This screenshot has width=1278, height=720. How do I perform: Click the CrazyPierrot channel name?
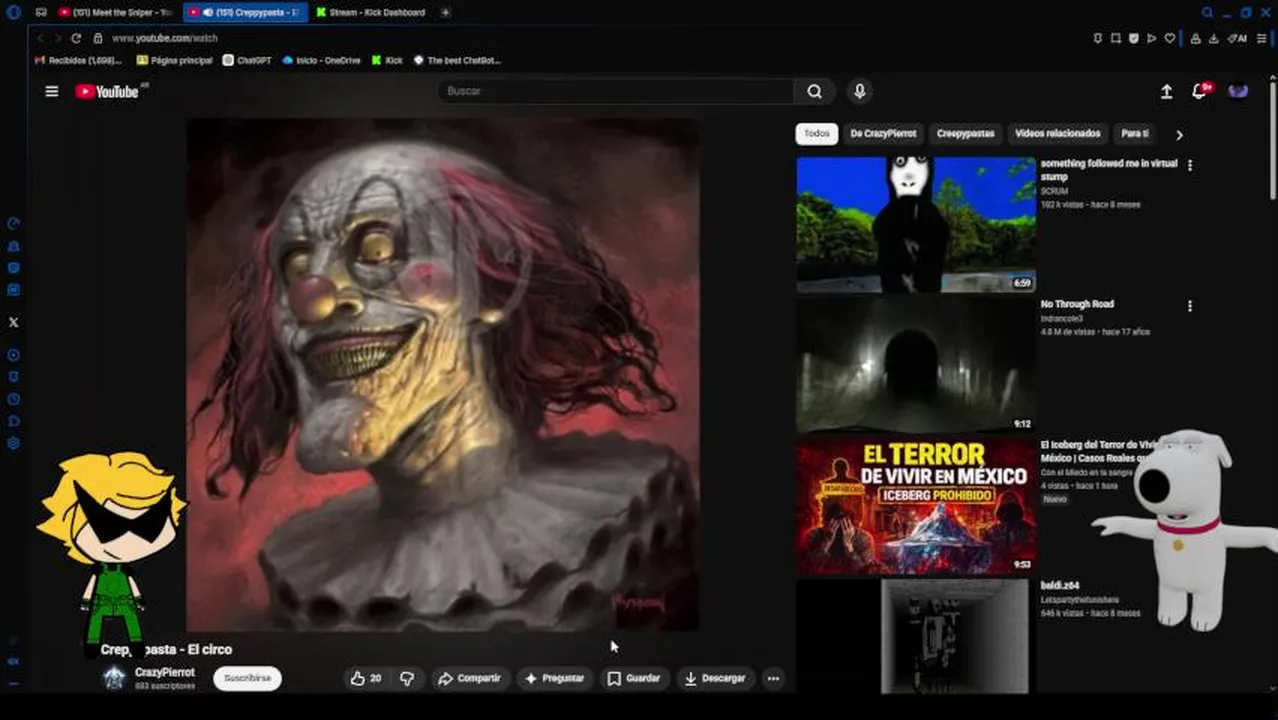pyautogui.click(x=165, y=672)
